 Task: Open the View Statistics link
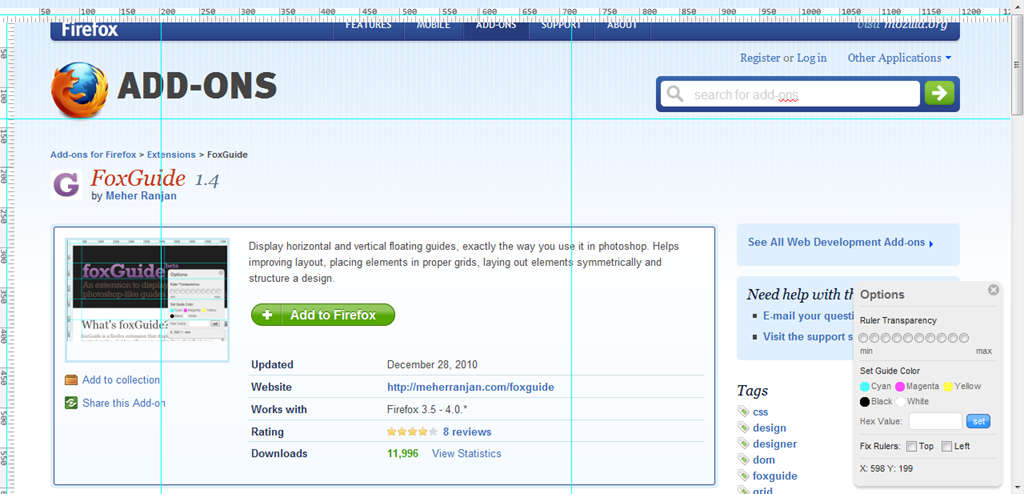coord(466,453)
